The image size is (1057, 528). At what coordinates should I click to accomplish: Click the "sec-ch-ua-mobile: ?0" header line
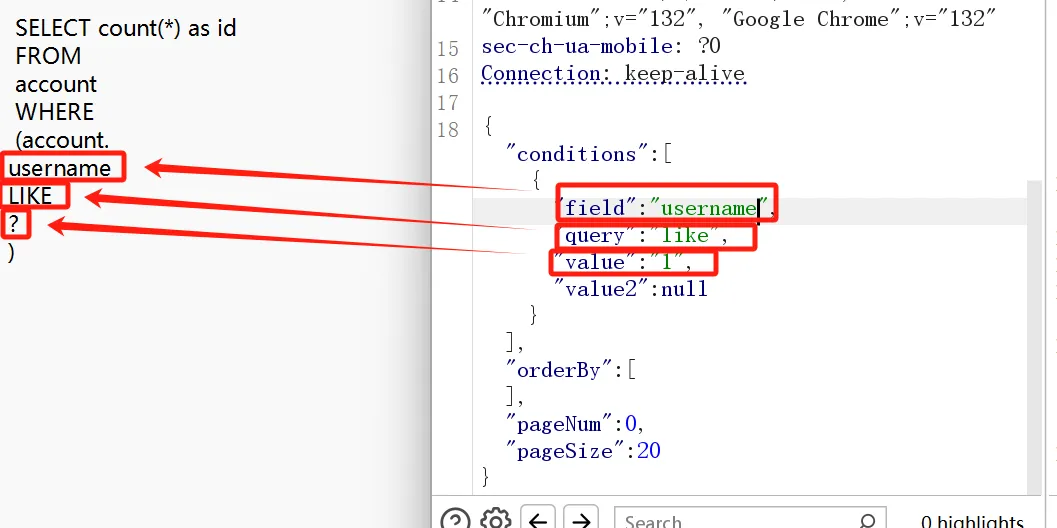pyautogui.click(x=601, y=47)
